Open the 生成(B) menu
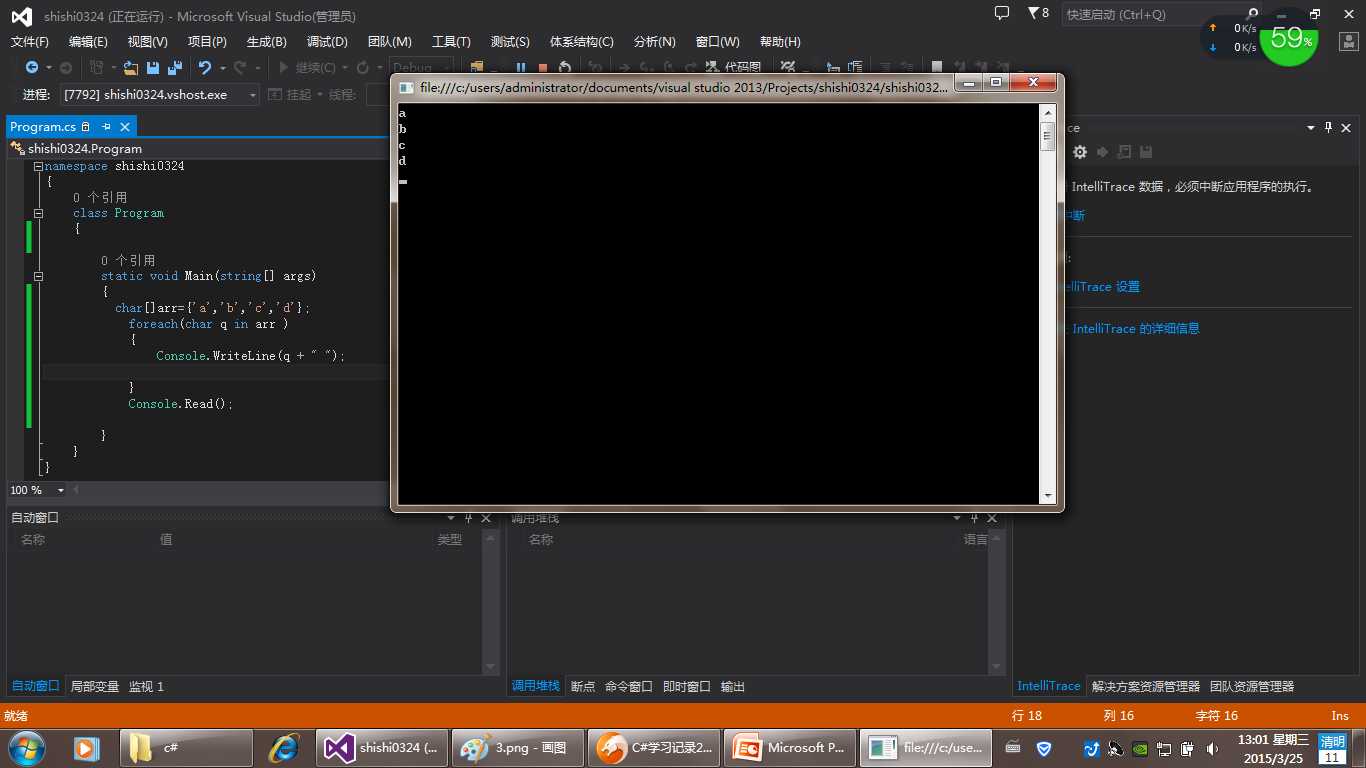 (x=266, y=41)
